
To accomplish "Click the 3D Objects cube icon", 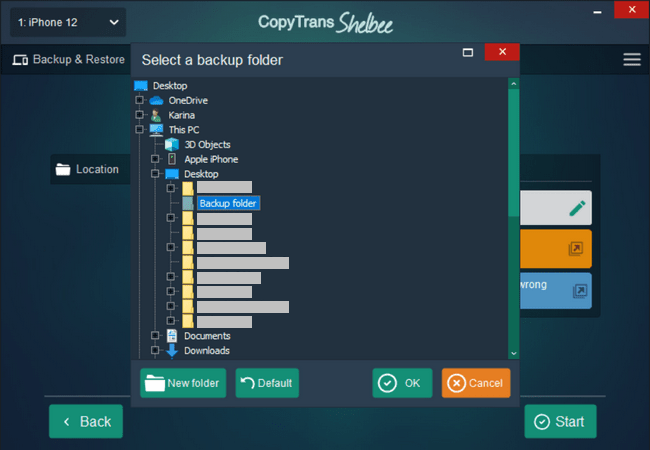I will [x=172, y=145].
